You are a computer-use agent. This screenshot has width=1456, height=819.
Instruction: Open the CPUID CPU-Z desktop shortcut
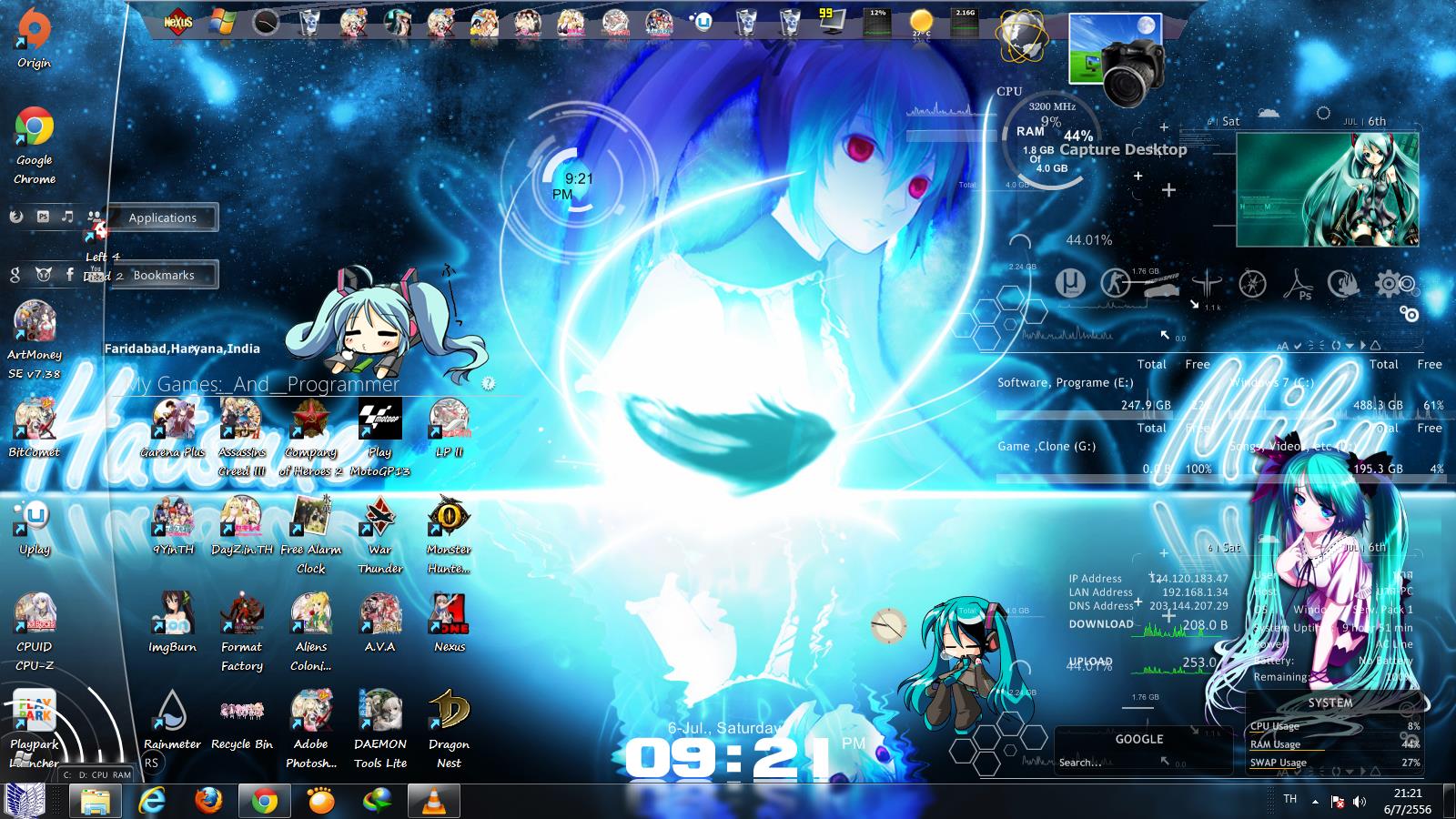pyautogui.click(x=35, y=631)
